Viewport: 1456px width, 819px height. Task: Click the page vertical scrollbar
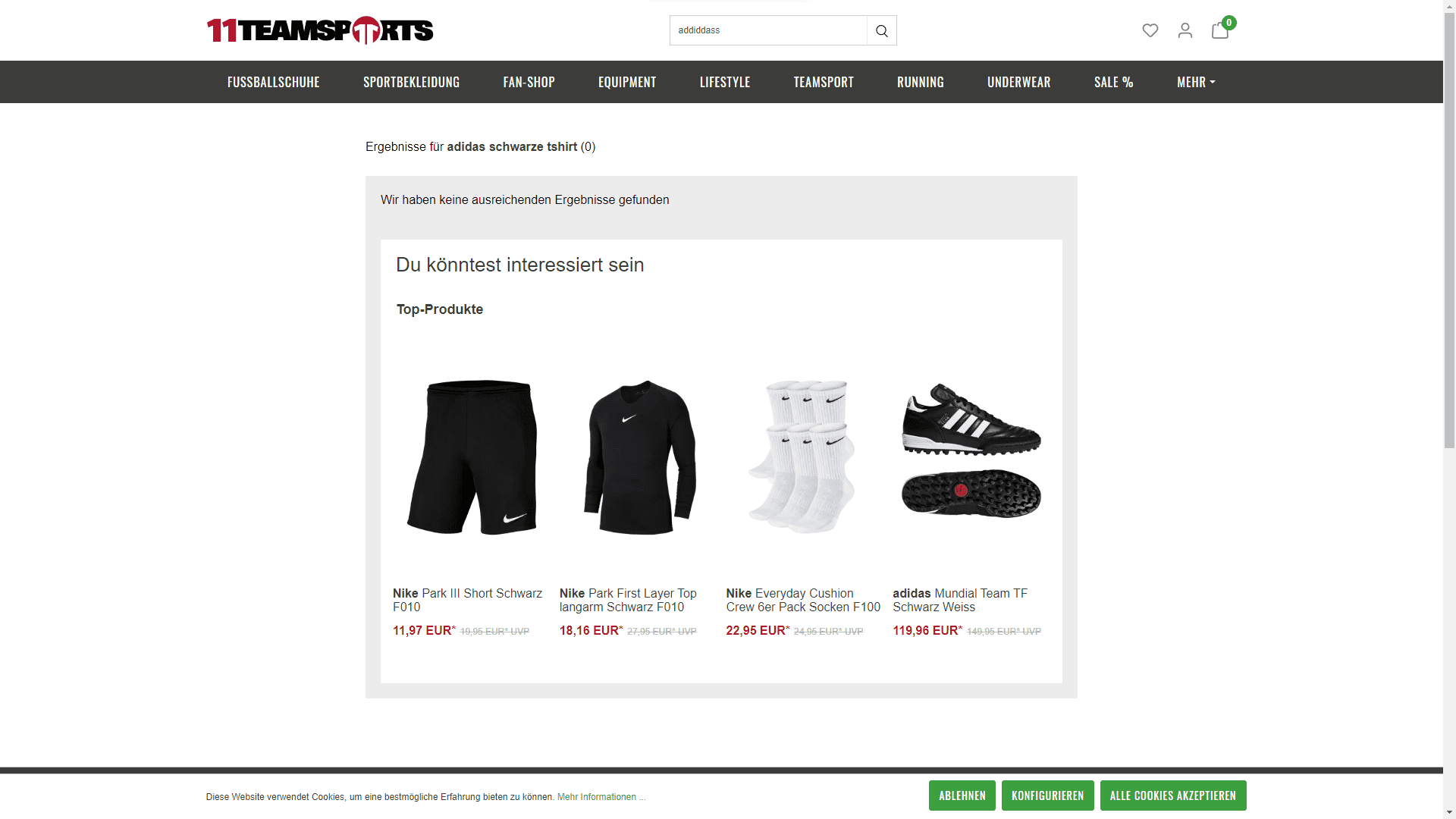(1449, 227)
